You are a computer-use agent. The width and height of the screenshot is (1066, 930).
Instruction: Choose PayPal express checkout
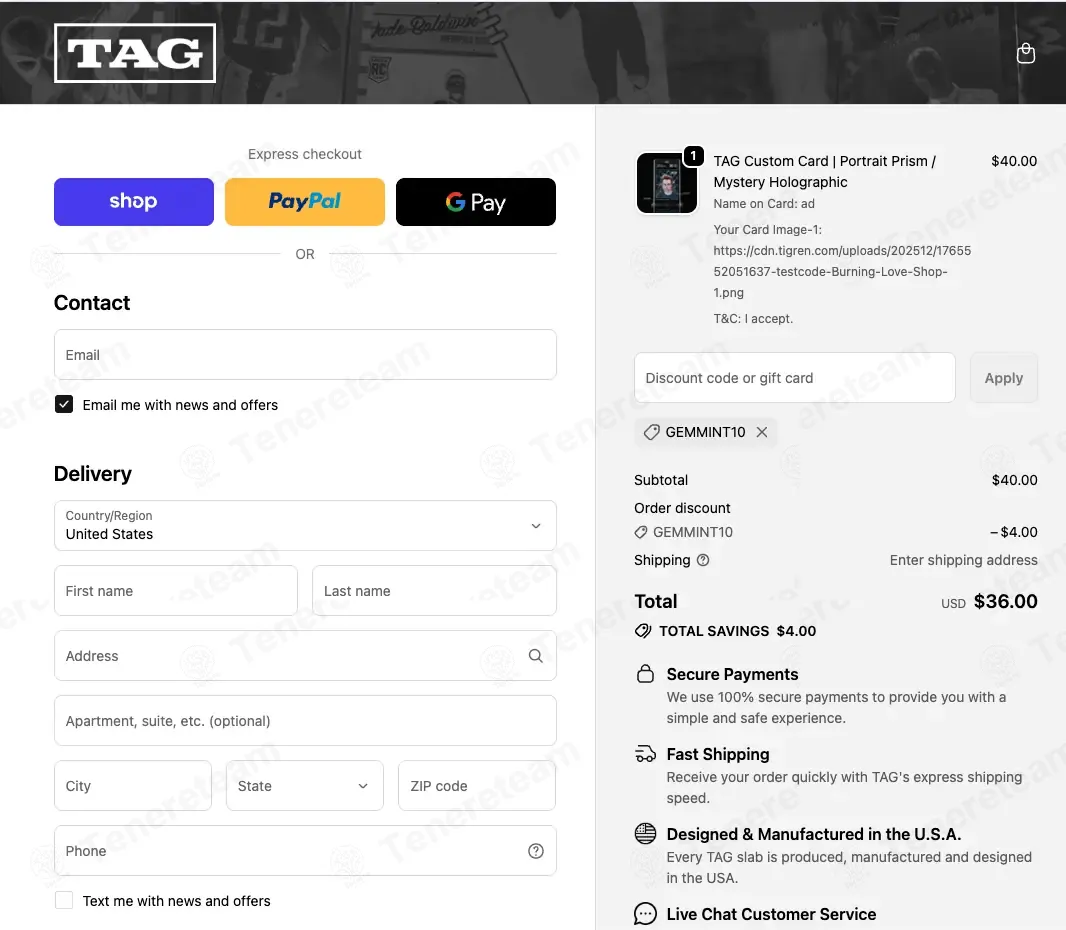[x=305, y=202]
